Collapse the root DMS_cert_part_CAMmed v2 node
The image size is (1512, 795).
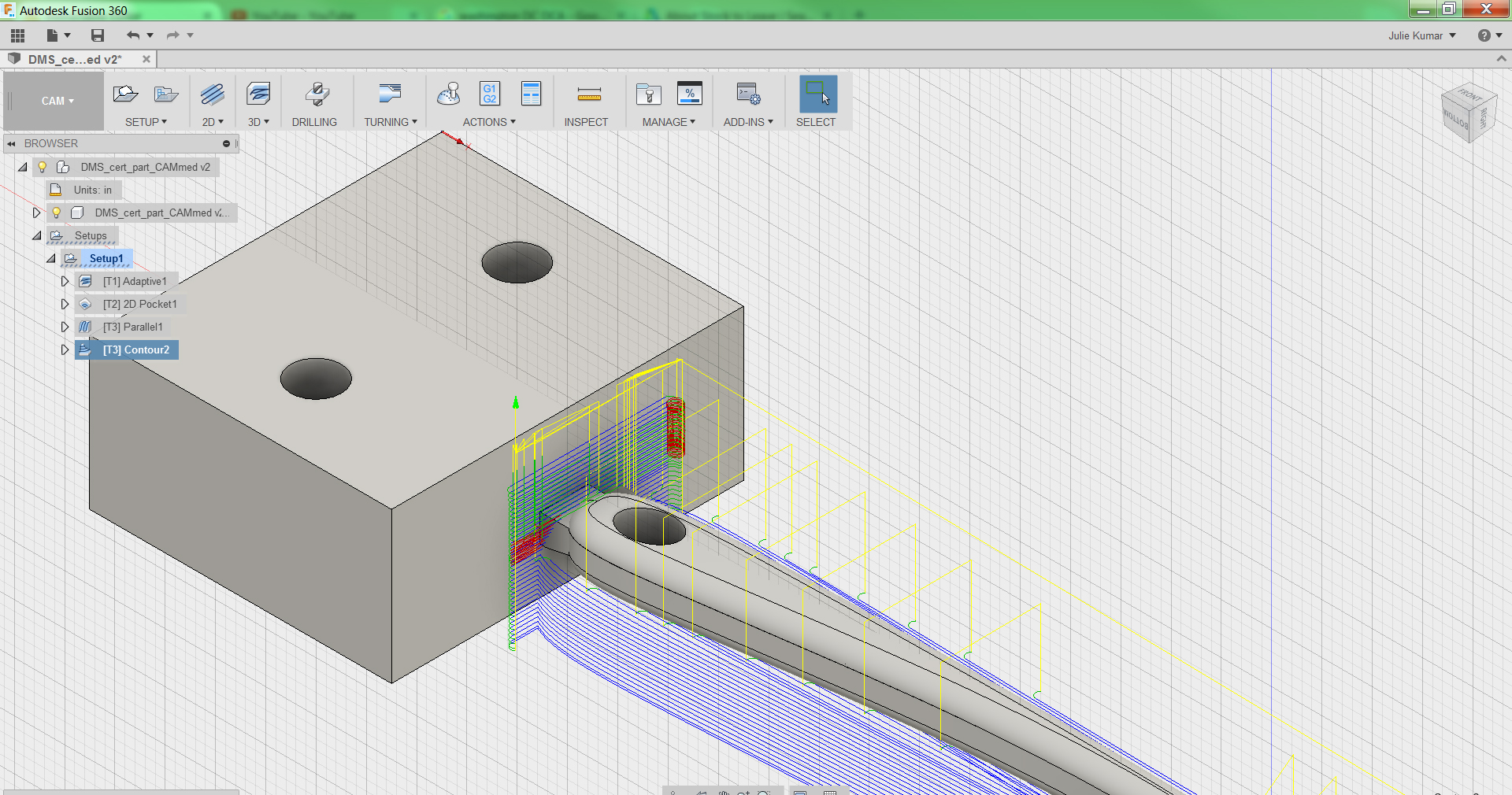[23, 167]
